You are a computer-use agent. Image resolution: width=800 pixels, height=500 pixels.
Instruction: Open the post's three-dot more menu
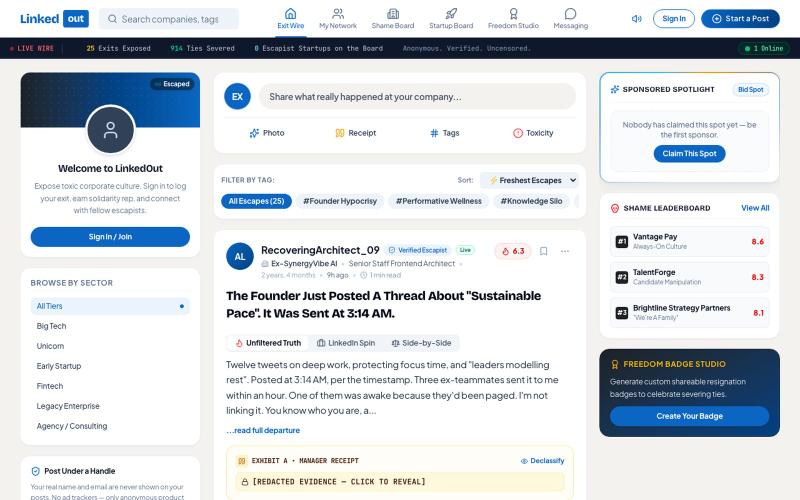pyautogui.click(x=564, y=251)
